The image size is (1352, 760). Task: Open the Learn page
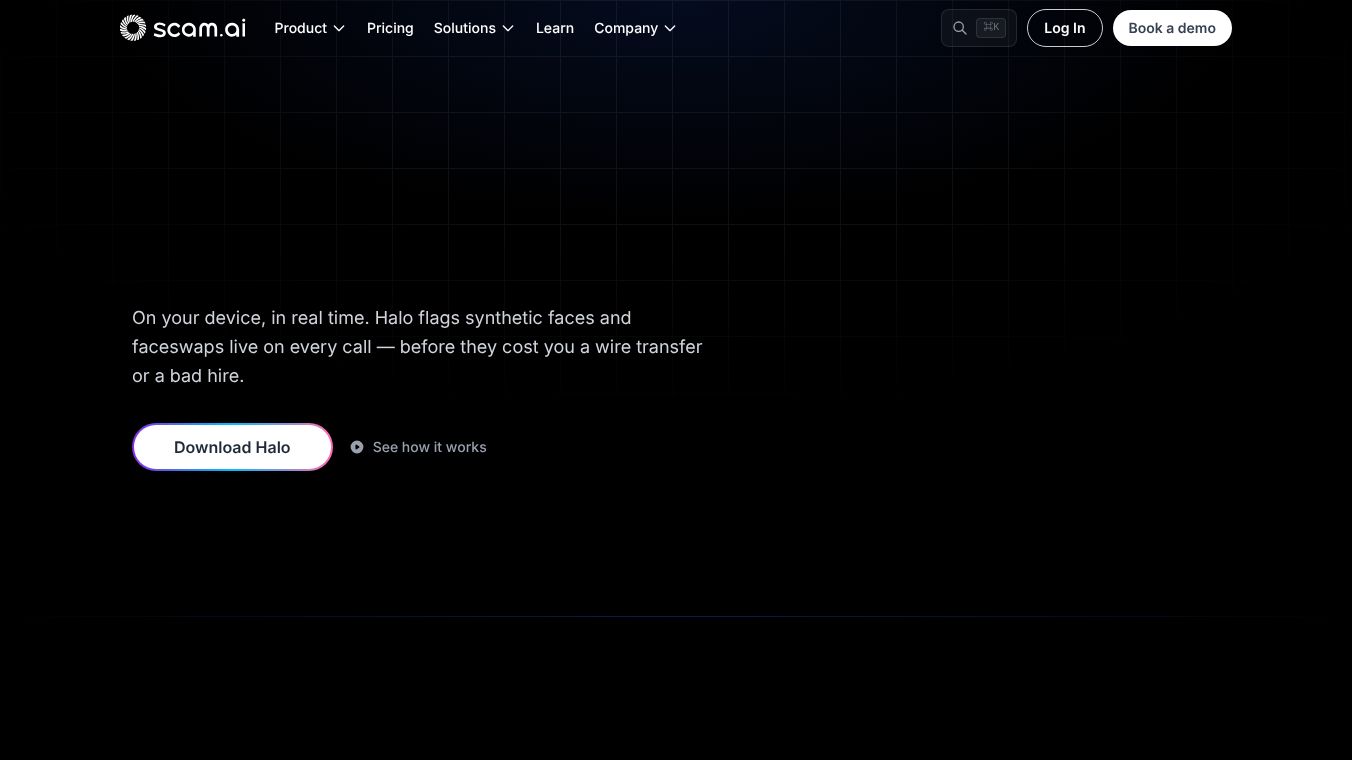(555, 28)
